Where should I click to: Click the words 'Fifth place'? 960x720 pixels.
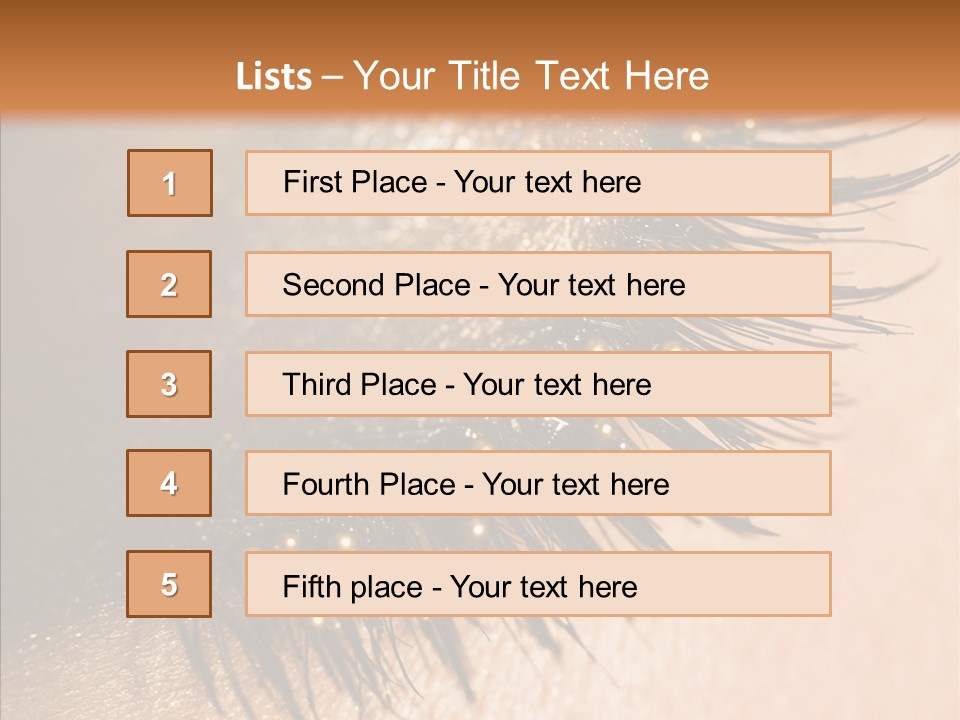click(x=353, y=587)
